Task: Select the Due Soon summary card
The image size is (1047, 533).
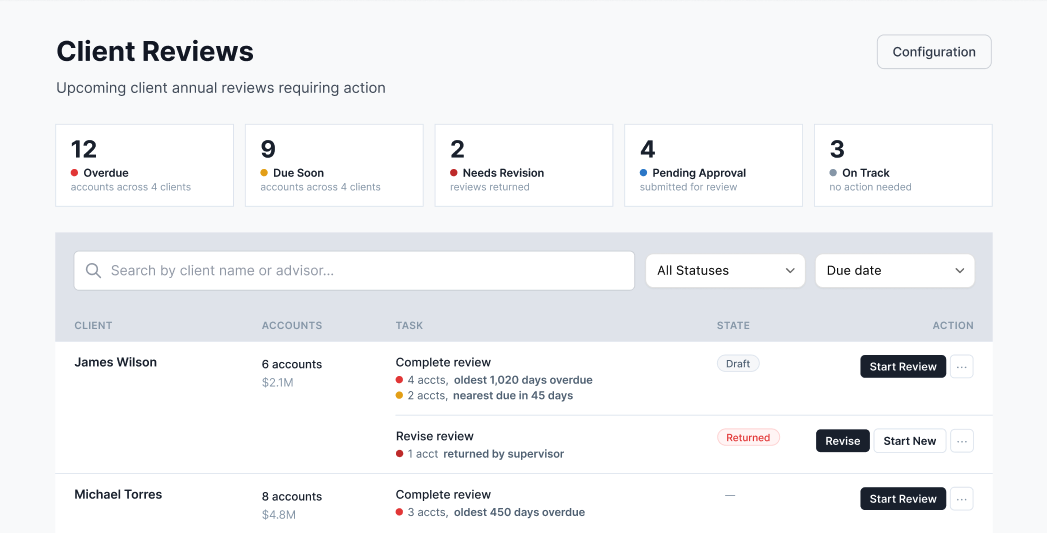Action: 334,165
